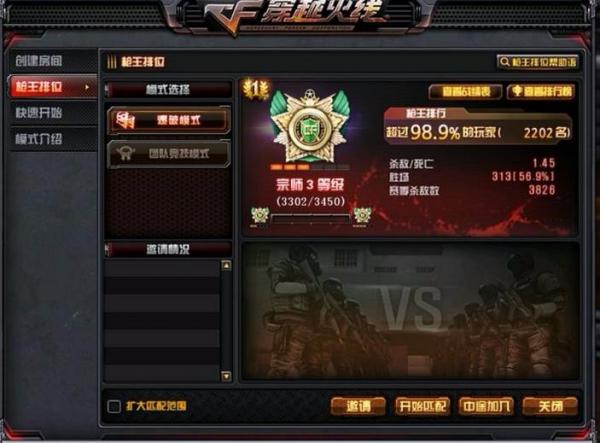Click the gold number 1 laurel icon

click(255, 90)
